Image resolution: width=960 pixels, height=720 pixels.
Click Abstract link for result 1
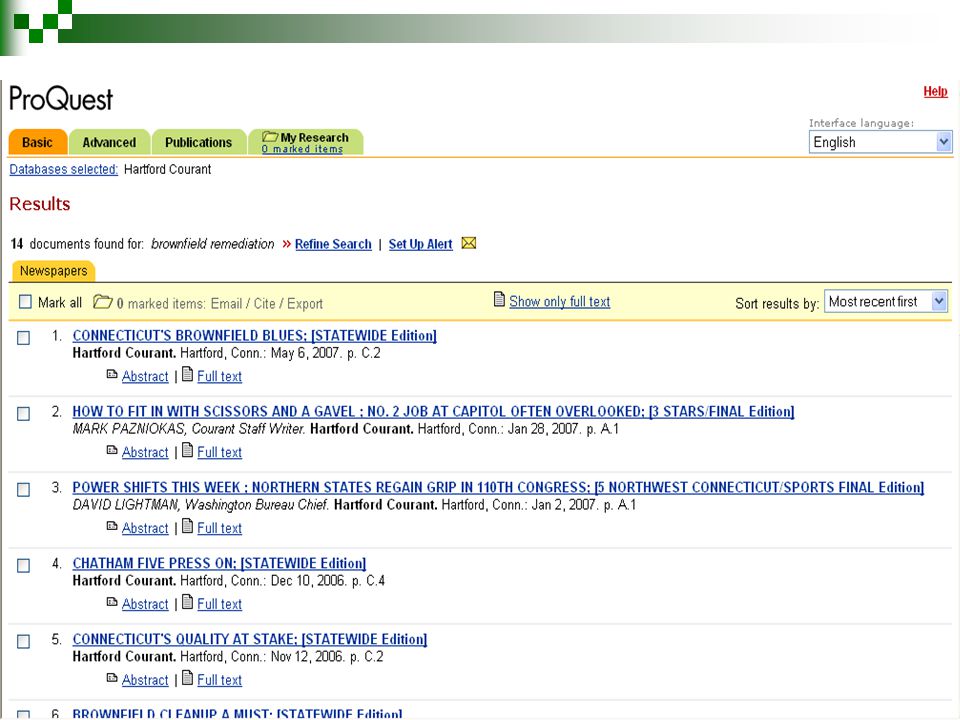(x=145, y=377)
